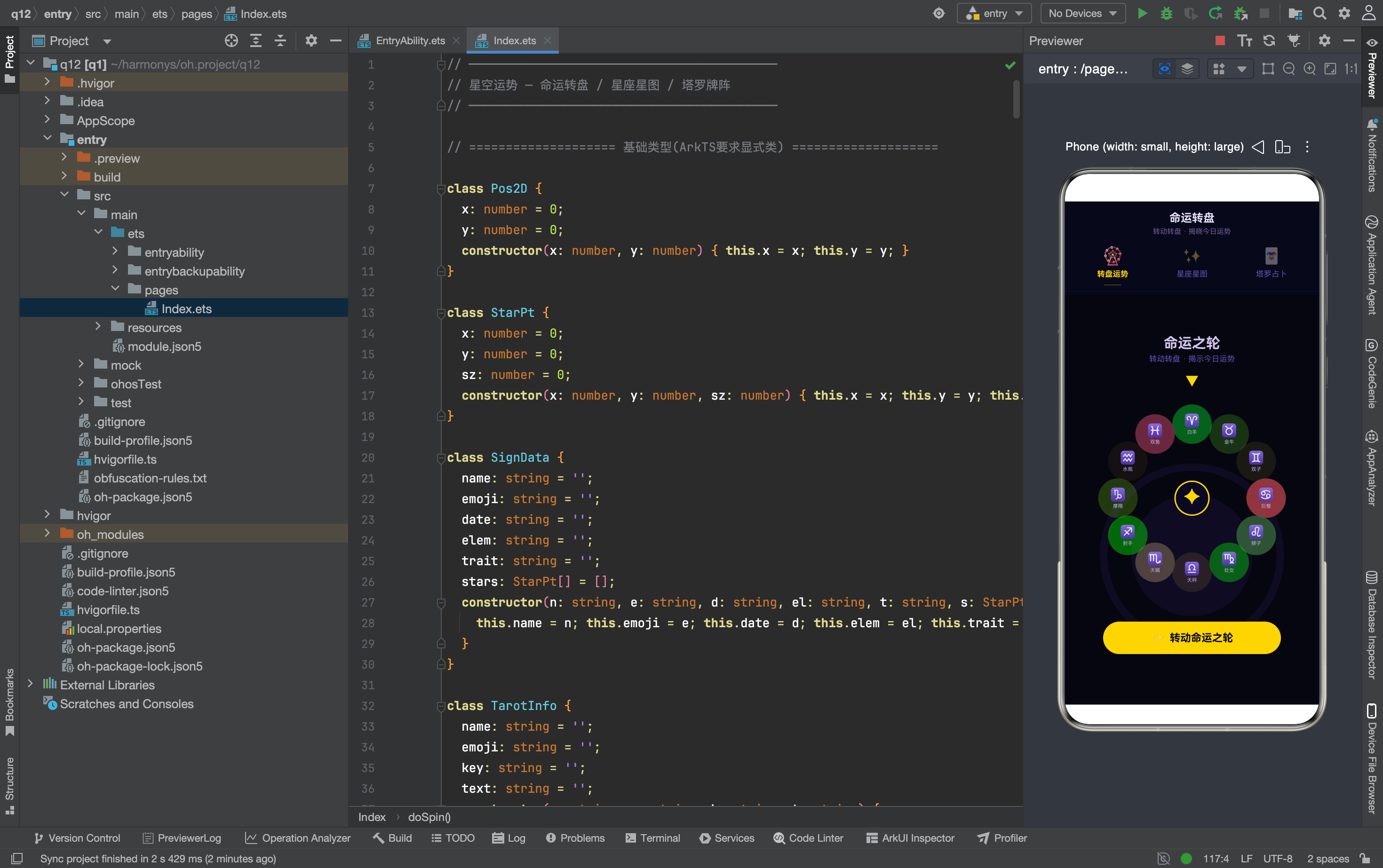
Task: Open the ArkUI Inspector tab
Action: tap(910, 837)
